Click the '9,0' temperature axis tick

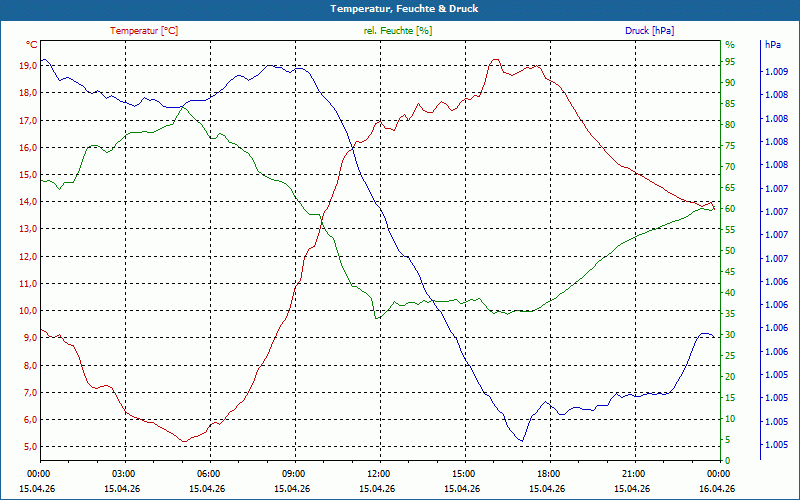click(31, 338)
